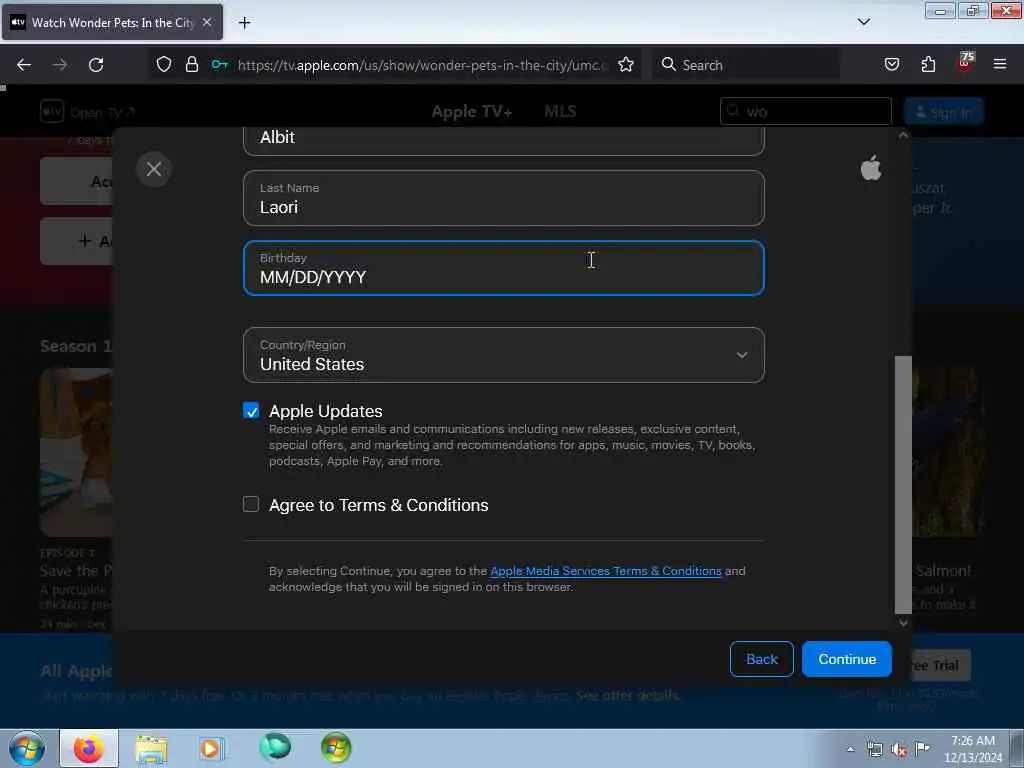Bookmark this page with the star icon
The height and width of the screenshot is (768, 1024).
pos(626,64)
